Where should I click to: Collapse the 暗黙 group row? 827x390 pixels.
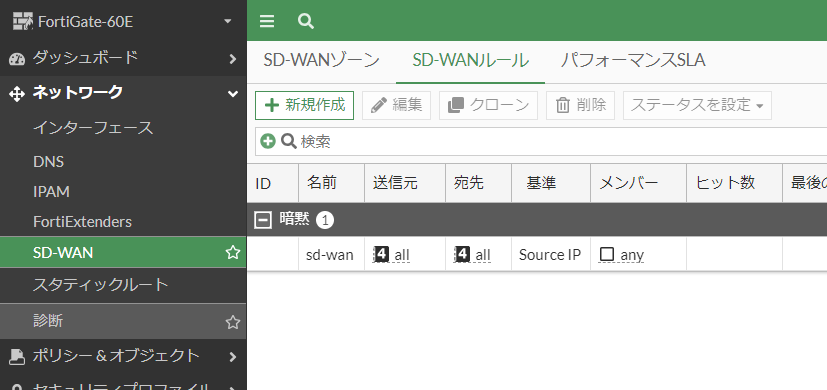tap(262, 220)
